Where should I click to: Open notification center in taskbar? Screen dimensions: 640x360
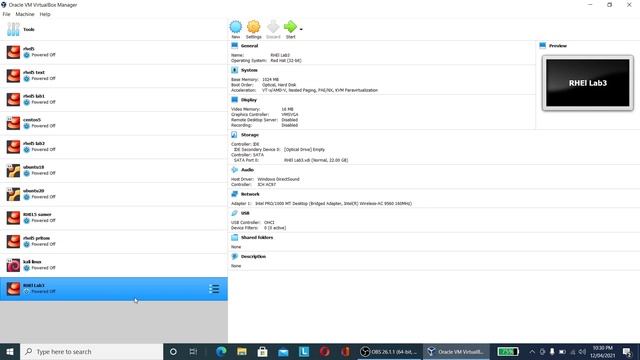click(627, 351)
